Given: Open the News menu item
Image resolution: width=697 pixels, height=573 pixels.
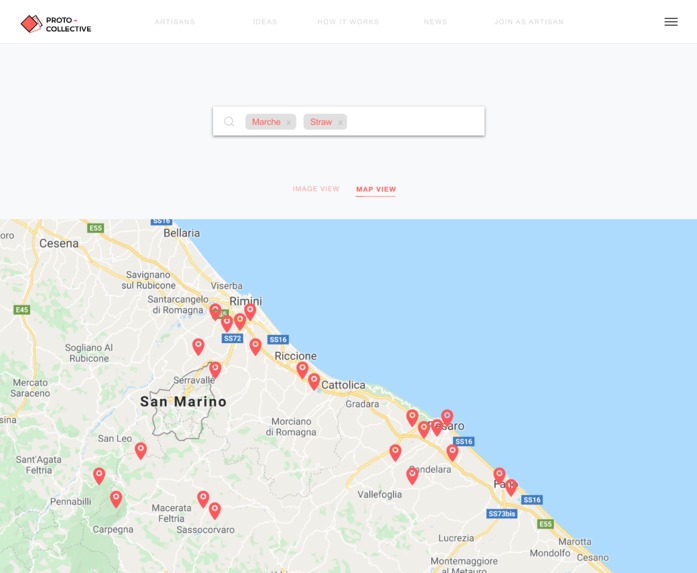Looking at the screenshot, I should point(435,22).
